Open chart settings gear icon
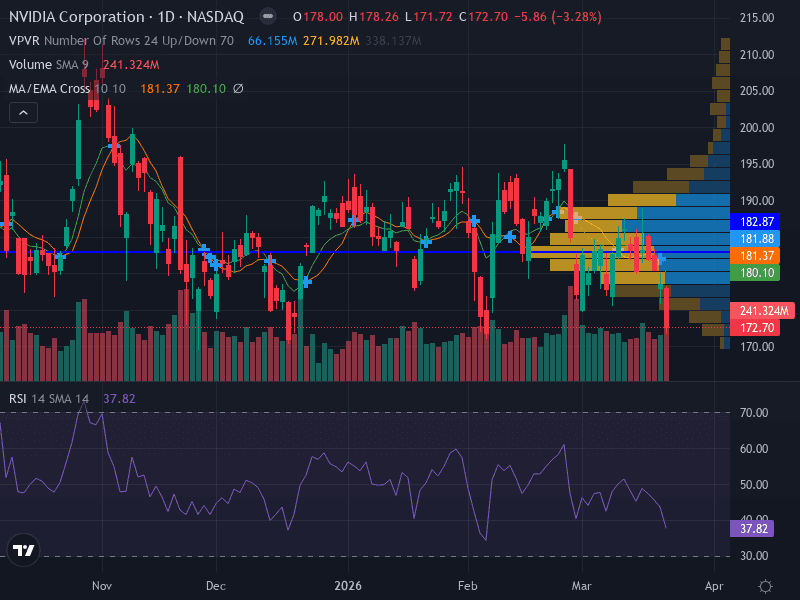Screen dimensions: 800x600 click(x=765, y=586)
